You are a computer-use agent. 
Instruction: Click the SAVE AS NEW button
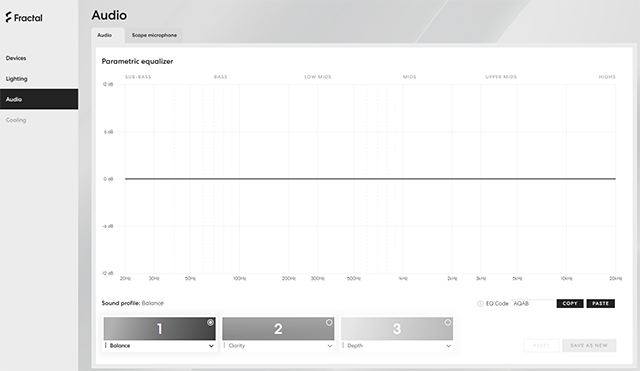tap(589, 345)
